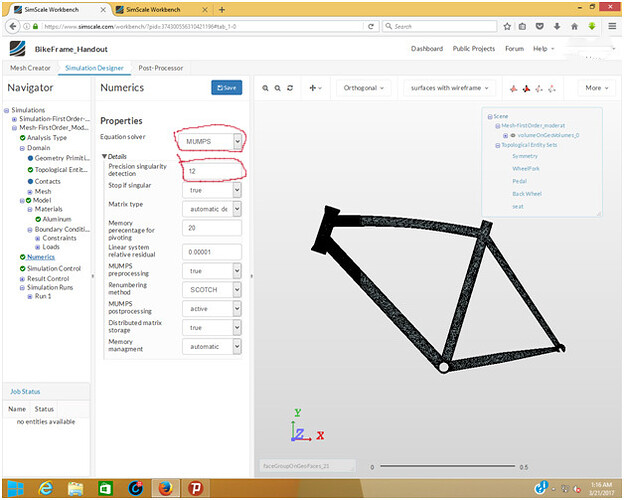Open a new browser tab with plus

pos(222,10)
